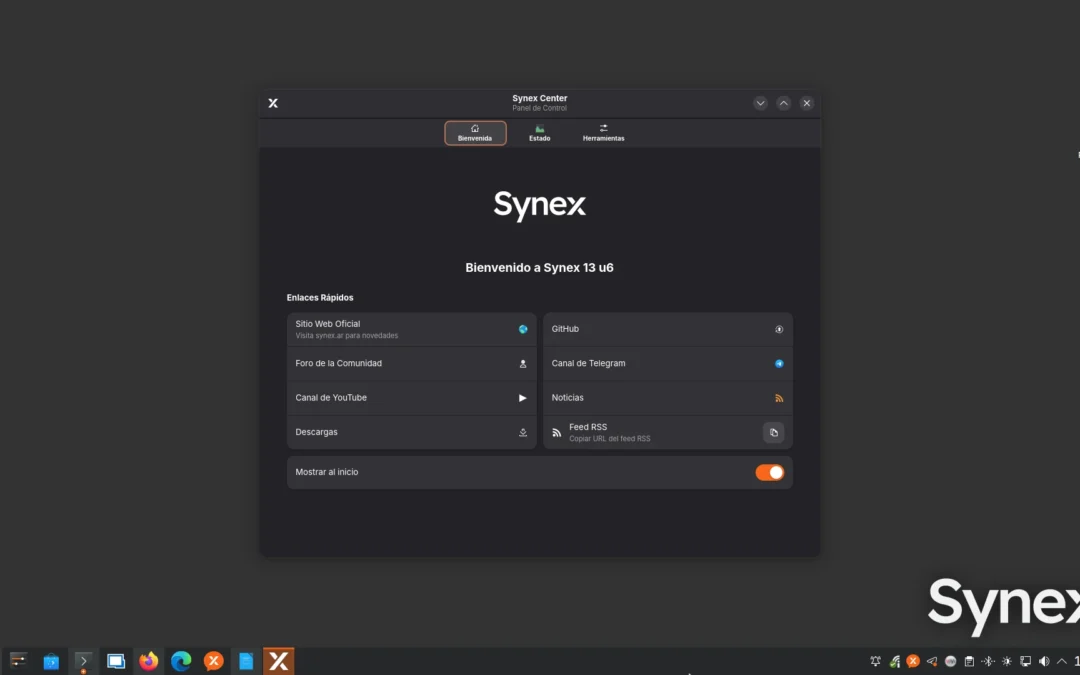Open the Herramientas tab
Screen dimensions: 1080x675
(603, 132)
